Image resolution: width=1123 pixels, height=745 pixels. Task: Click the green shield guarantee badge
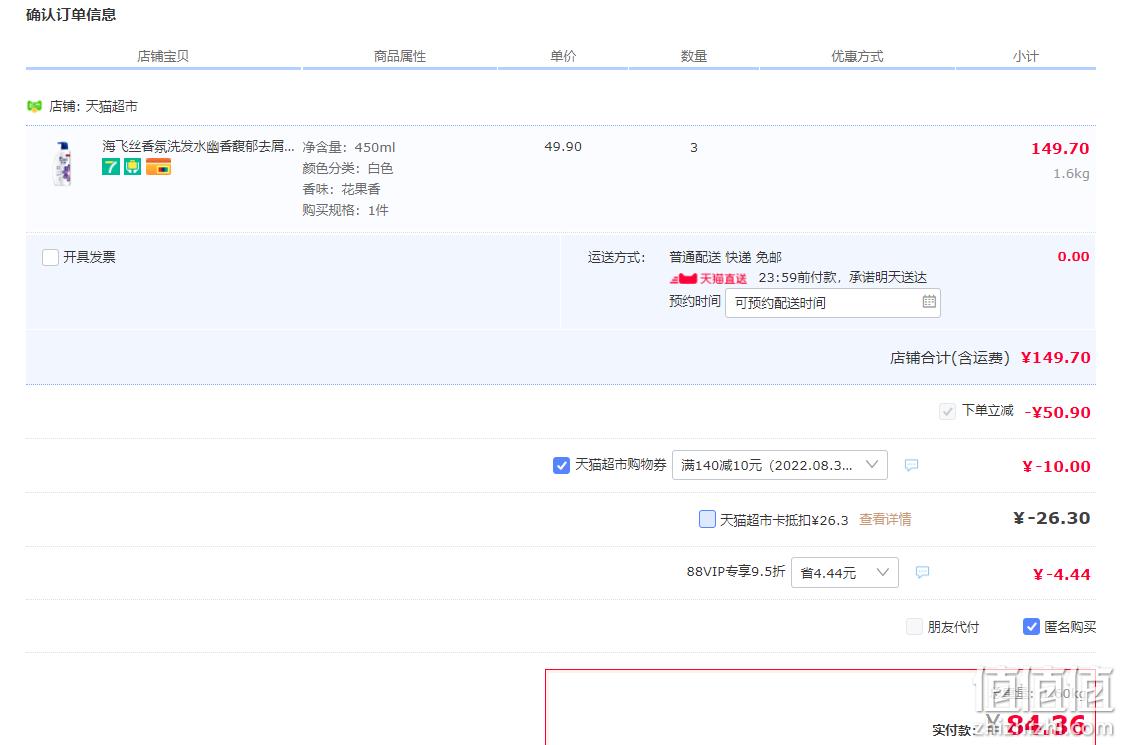coord(132,167)
